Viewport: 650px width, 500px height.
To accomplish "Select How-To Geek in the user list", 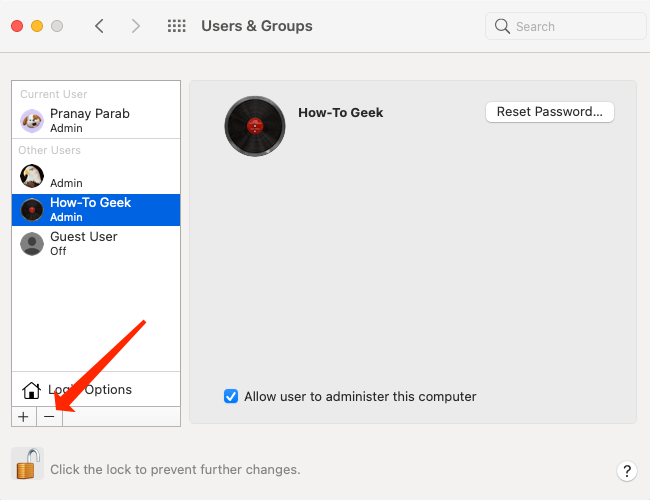I will click(96, 210).
